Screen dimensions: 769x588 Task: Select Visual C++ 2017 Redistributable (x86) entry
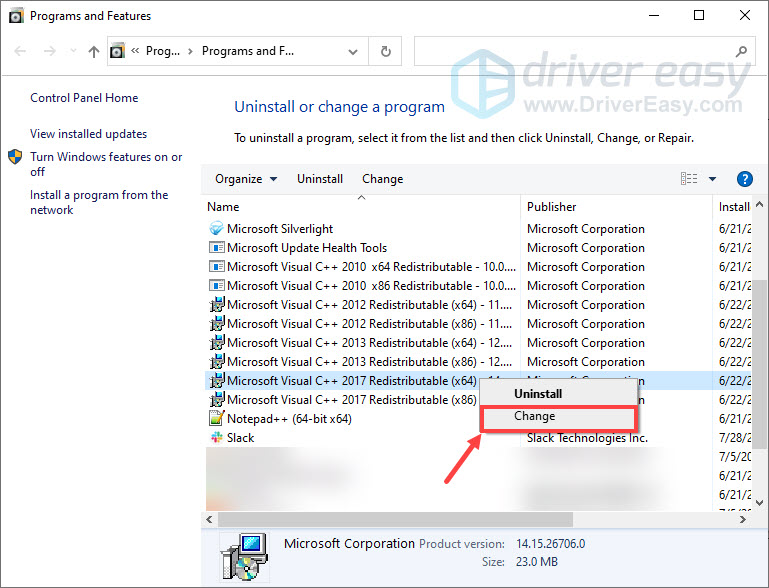[352, 400]
